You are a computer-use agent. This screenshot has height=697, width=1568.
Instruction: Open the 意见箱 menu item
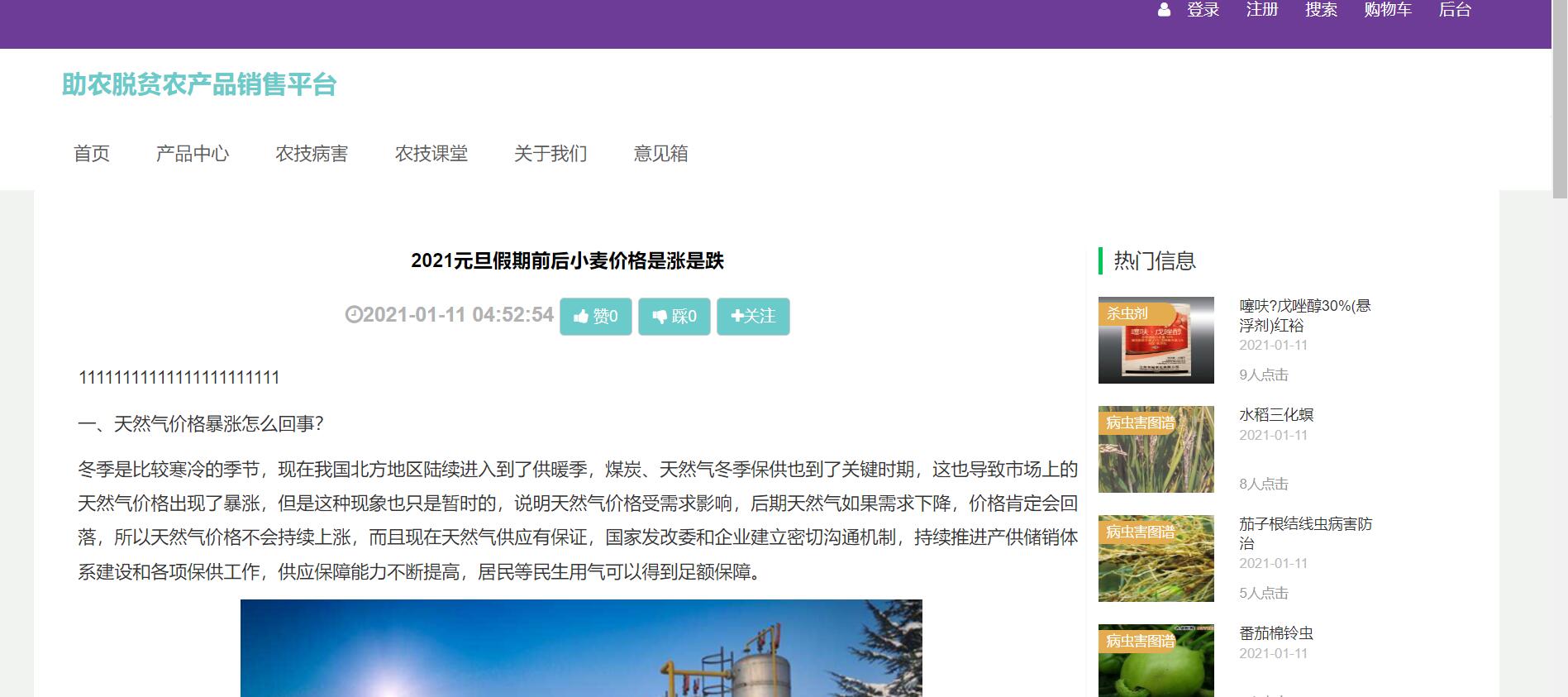660,154
